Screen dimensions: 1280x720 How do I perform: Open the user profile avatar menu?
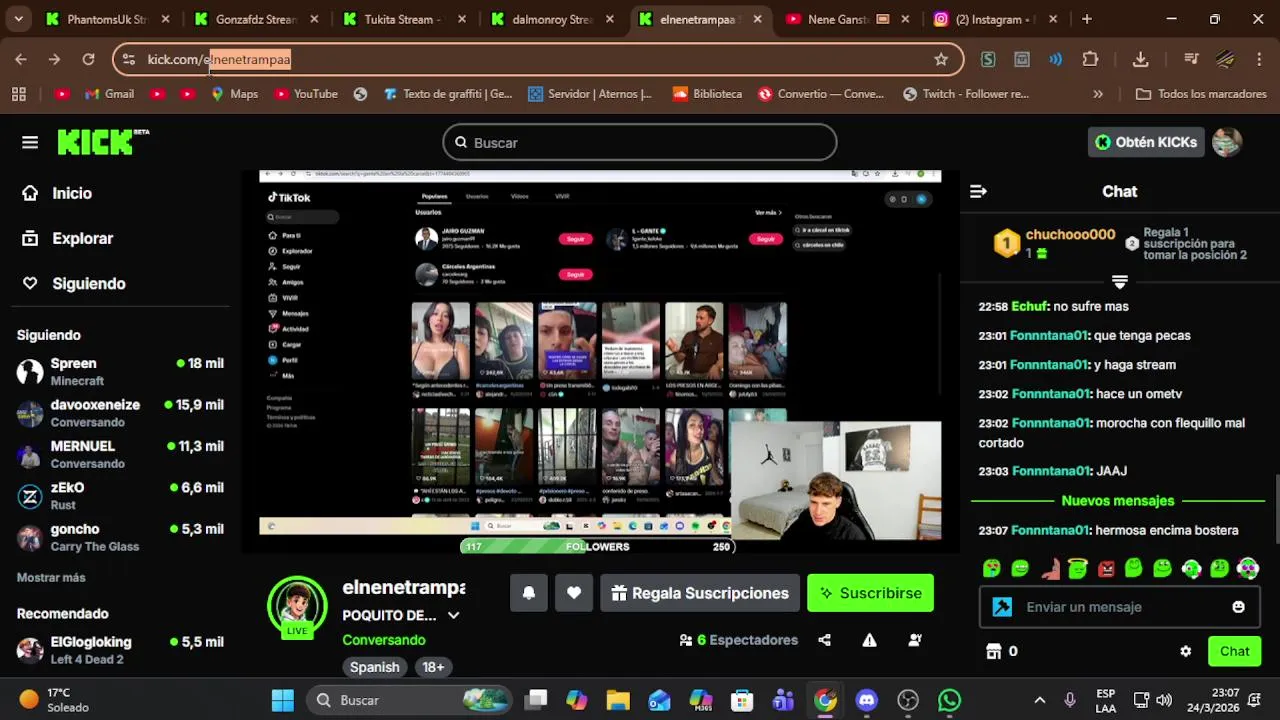point(1227,142)
